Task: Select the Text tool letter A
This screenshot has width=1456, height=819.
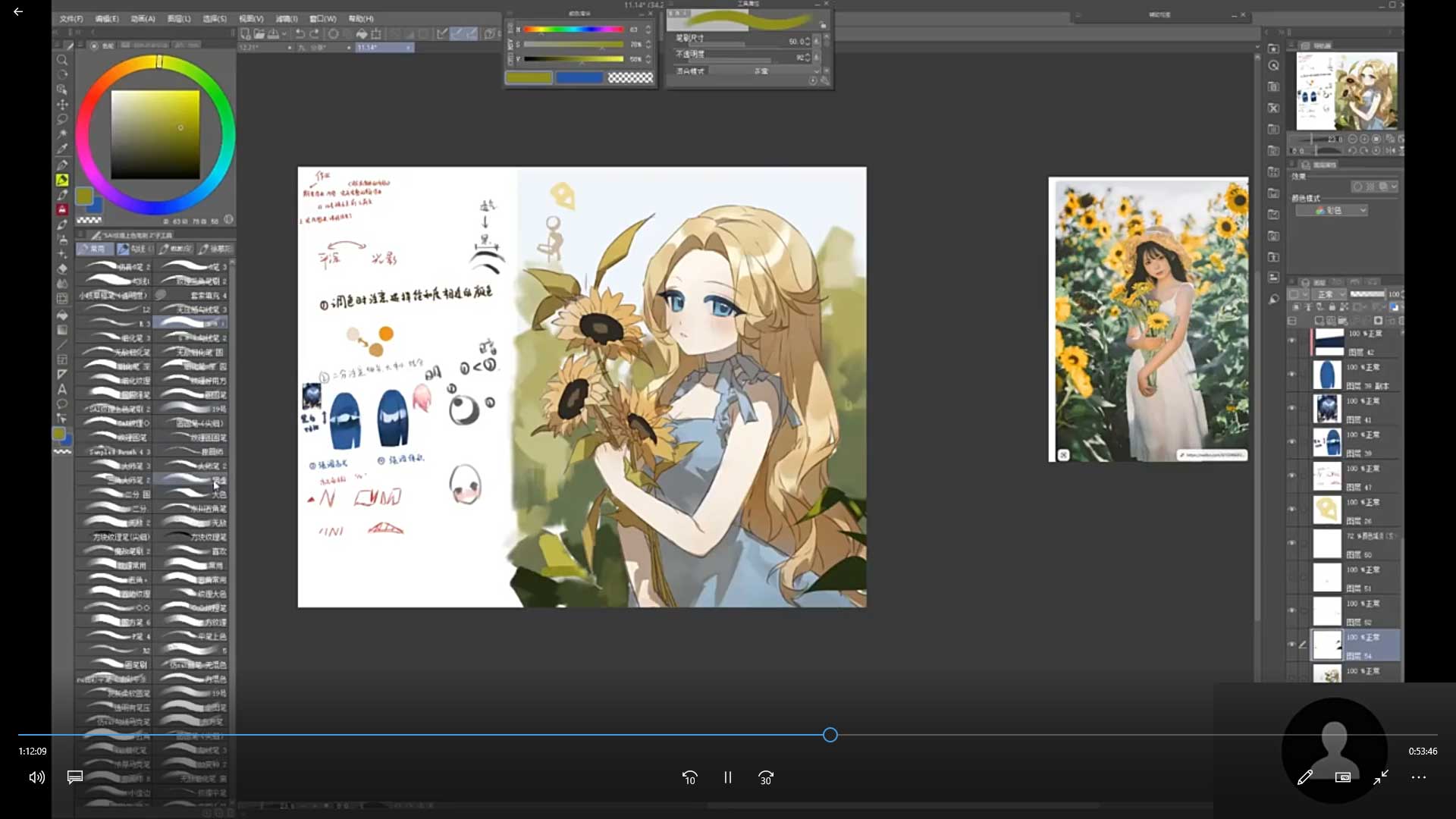Action: coord(62,389)
